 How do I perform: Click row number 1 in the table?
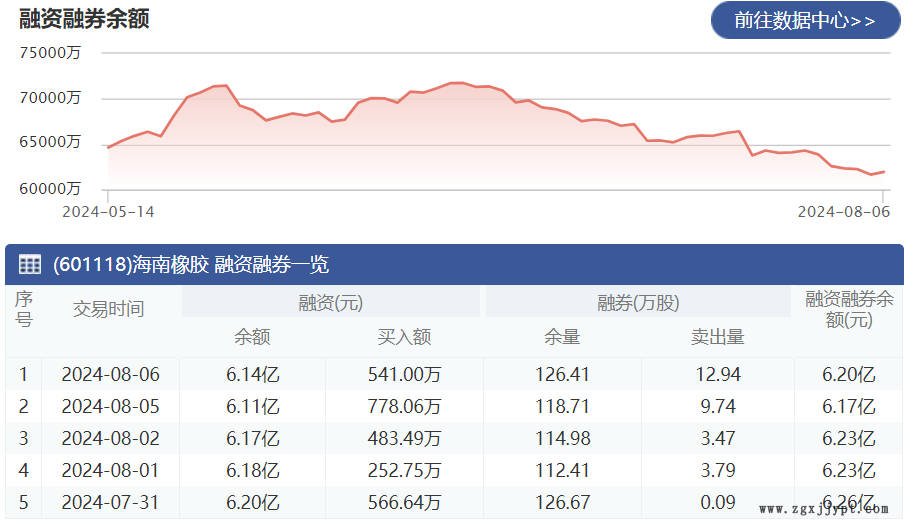(x=23, y=374)
